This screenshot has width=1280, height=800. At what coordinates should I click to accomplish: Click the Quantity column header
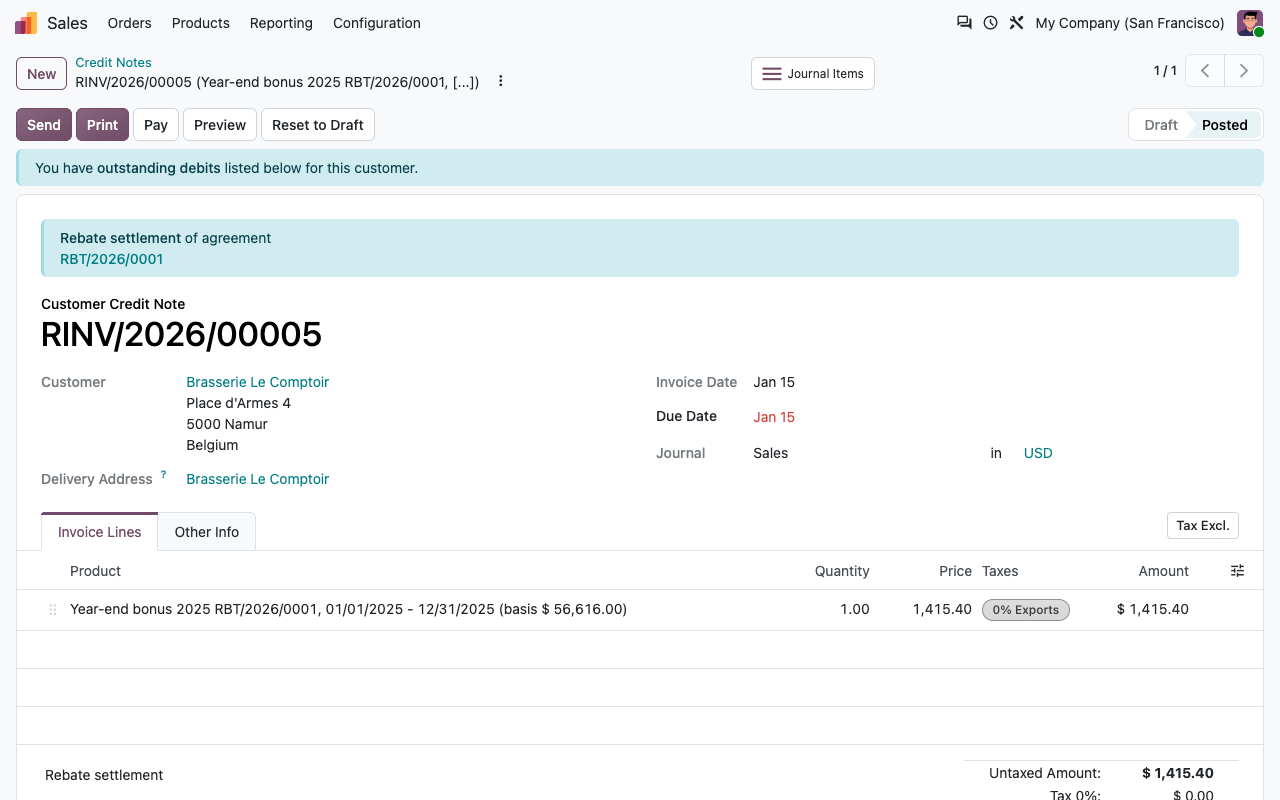tap(842, 571)
